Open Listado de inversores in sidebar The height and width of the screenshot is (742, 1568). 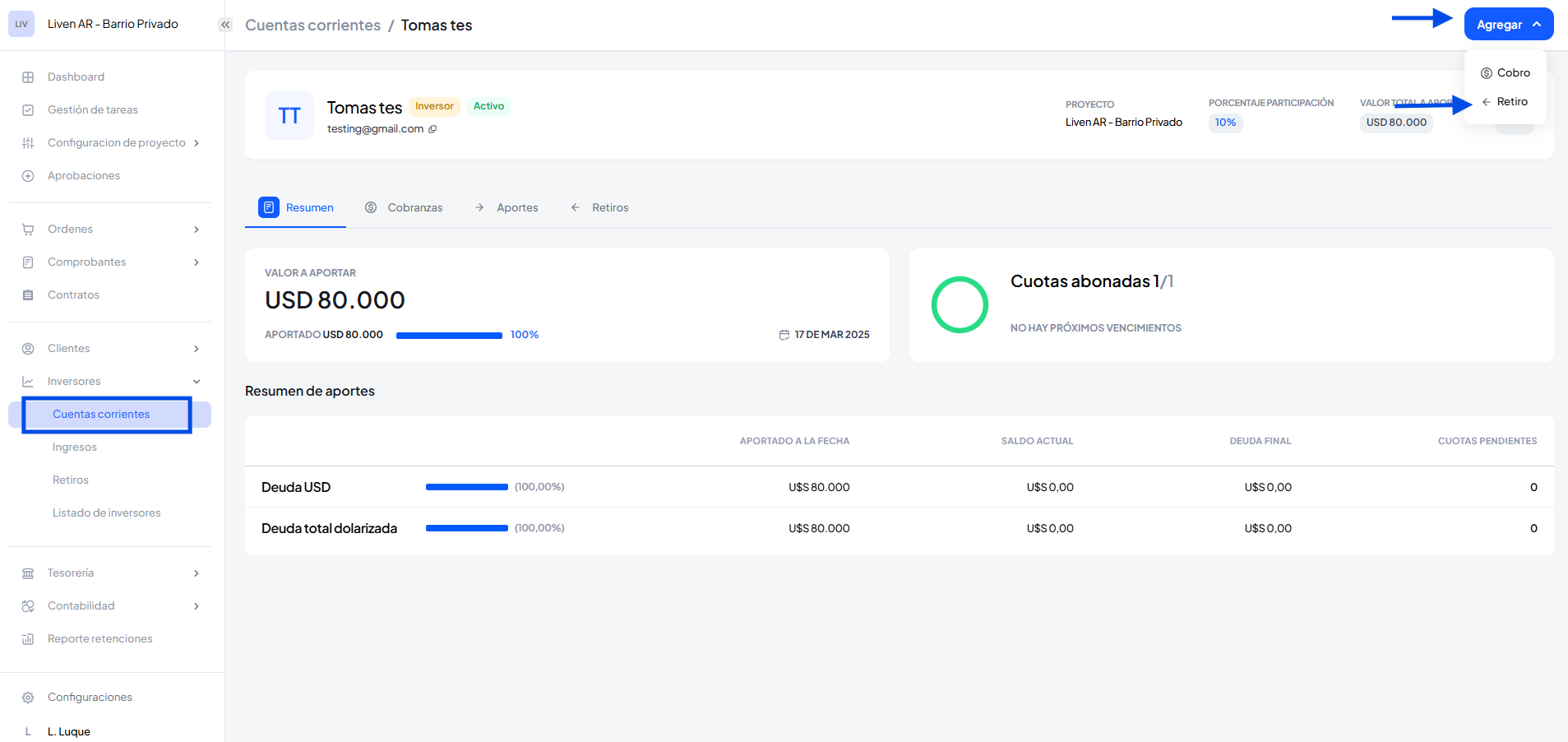106,513
